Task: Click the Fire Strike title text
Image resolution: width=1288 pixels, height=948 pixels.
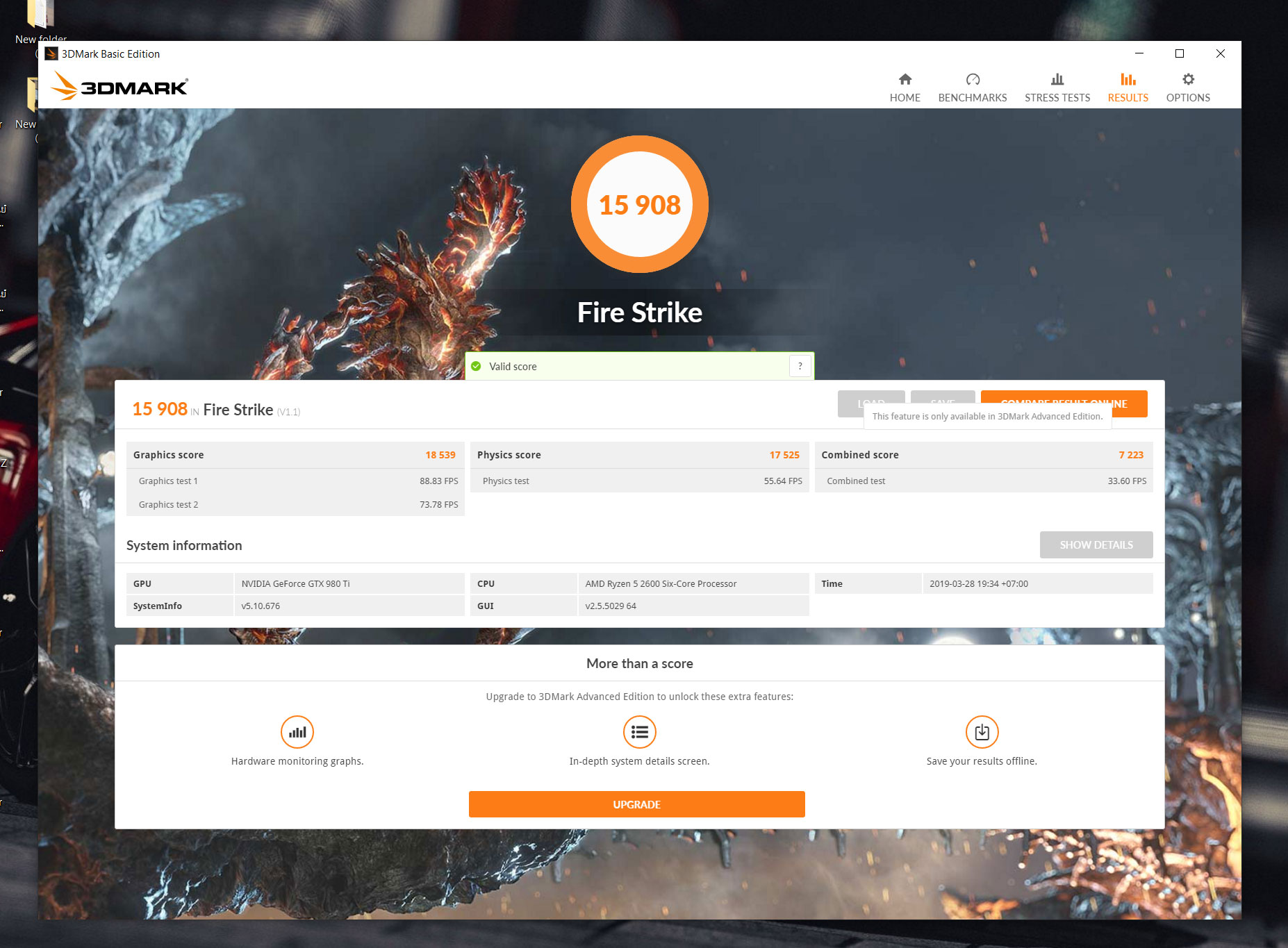Action: pyautogui.click(x=639, y=313)
